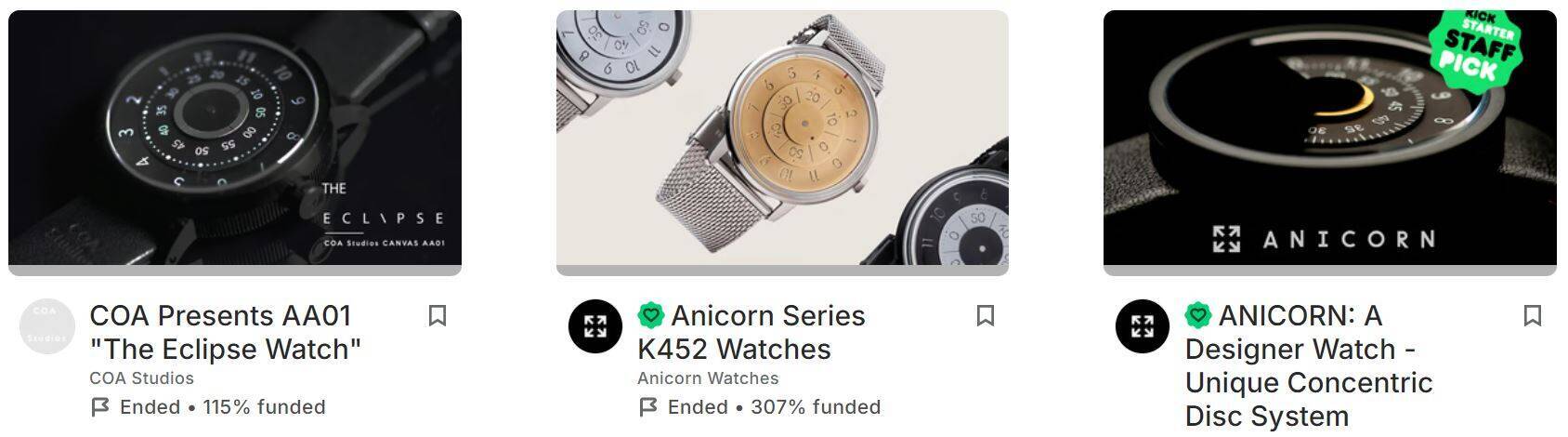Click the flag icon next to 307% funded
1568x437 pixels.
pyautogui.click(x=648, y=407)
